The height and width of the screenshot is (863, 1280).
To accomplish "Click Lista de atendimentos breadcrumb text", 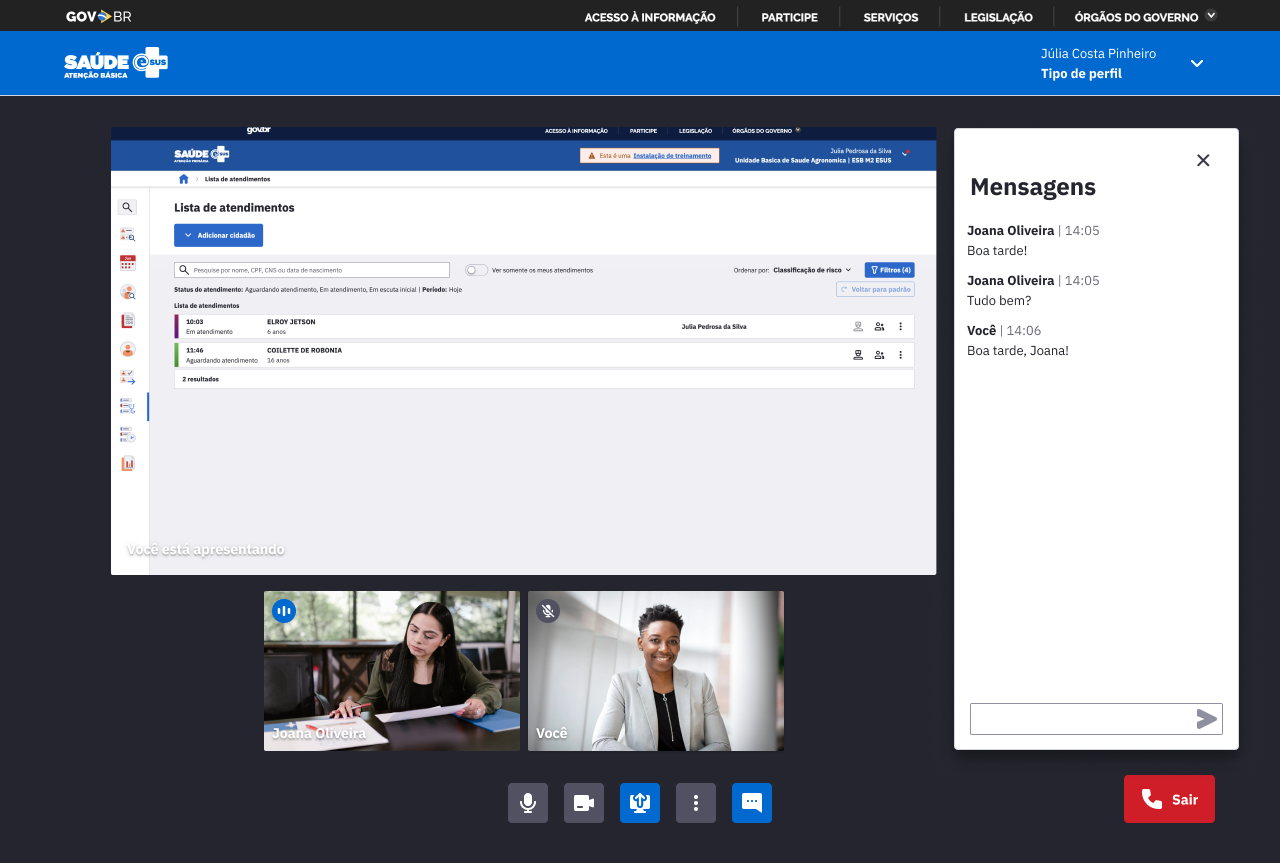I will point(237,179).
